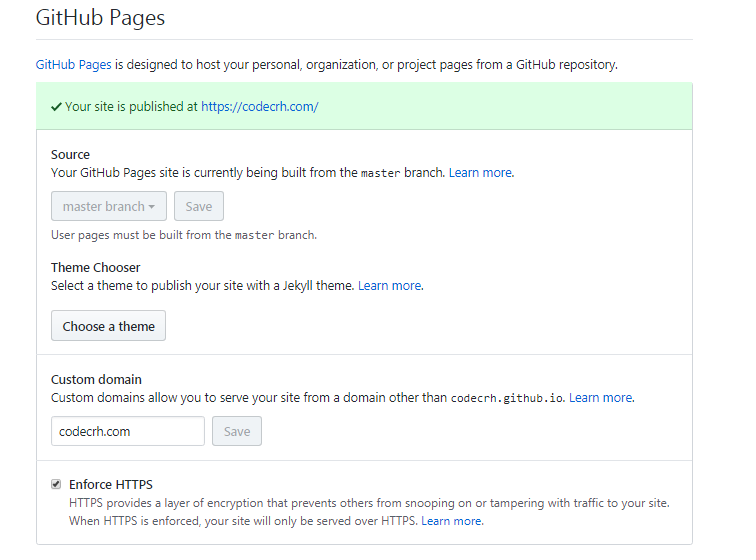Image resolution: width=756 pixels, height=560 pixels.
Task: Click the Custom domain heading
Action: coord(96,380)
